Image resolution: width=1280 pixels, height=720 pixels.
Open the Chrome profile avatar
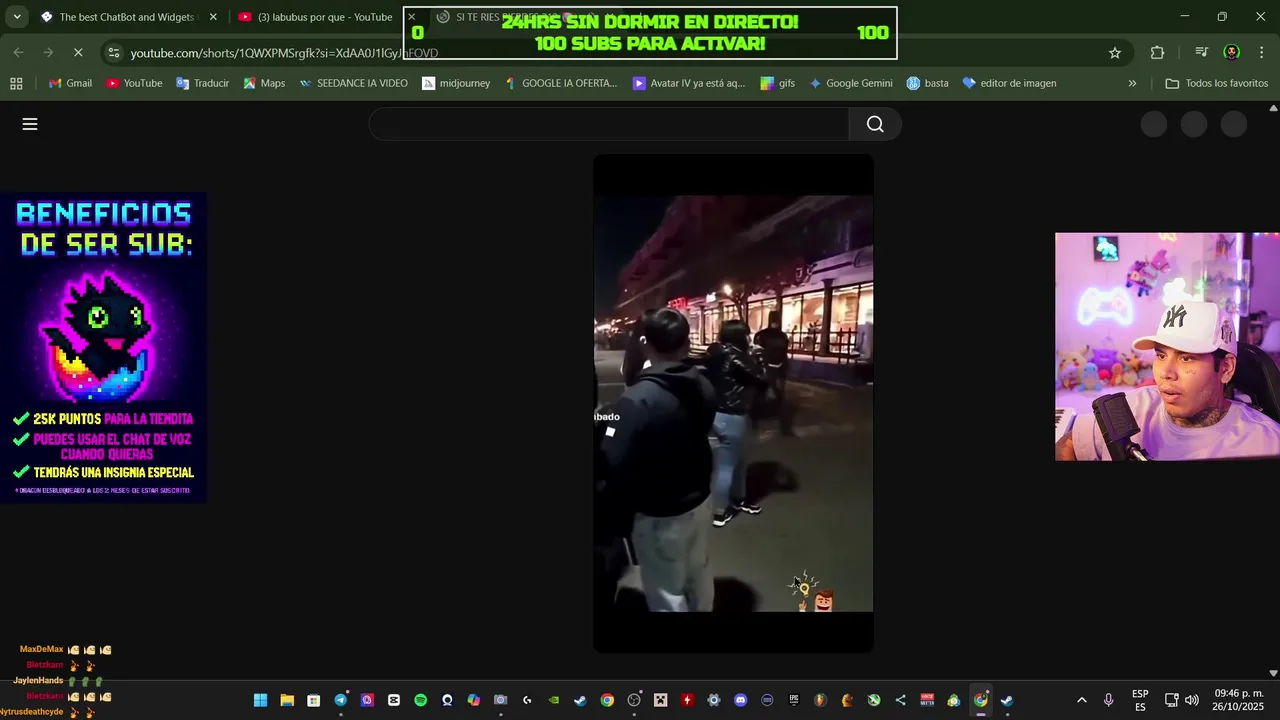1232,53
